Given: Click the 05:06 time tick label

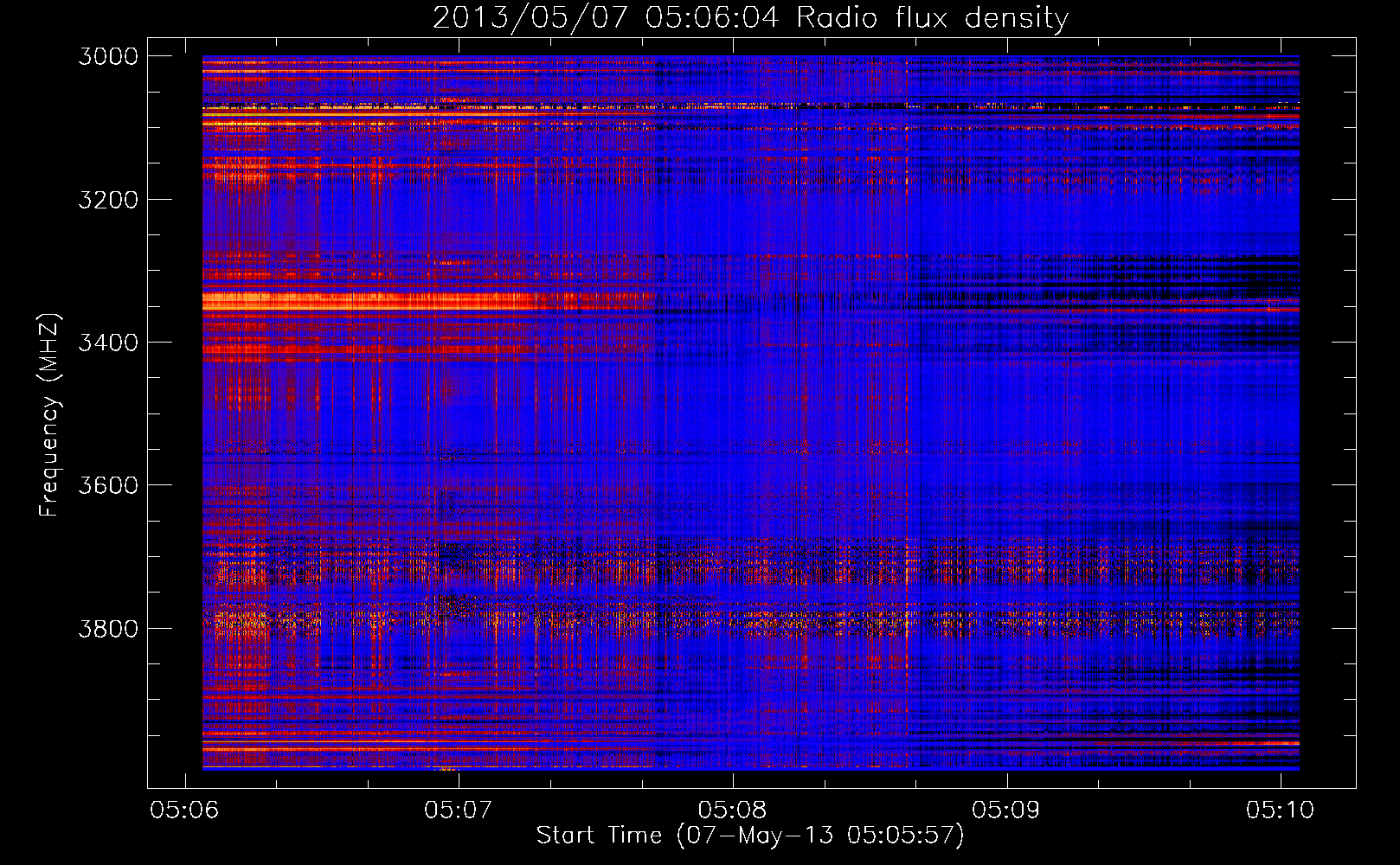Looking at the screenshot, I should [184, 810].
